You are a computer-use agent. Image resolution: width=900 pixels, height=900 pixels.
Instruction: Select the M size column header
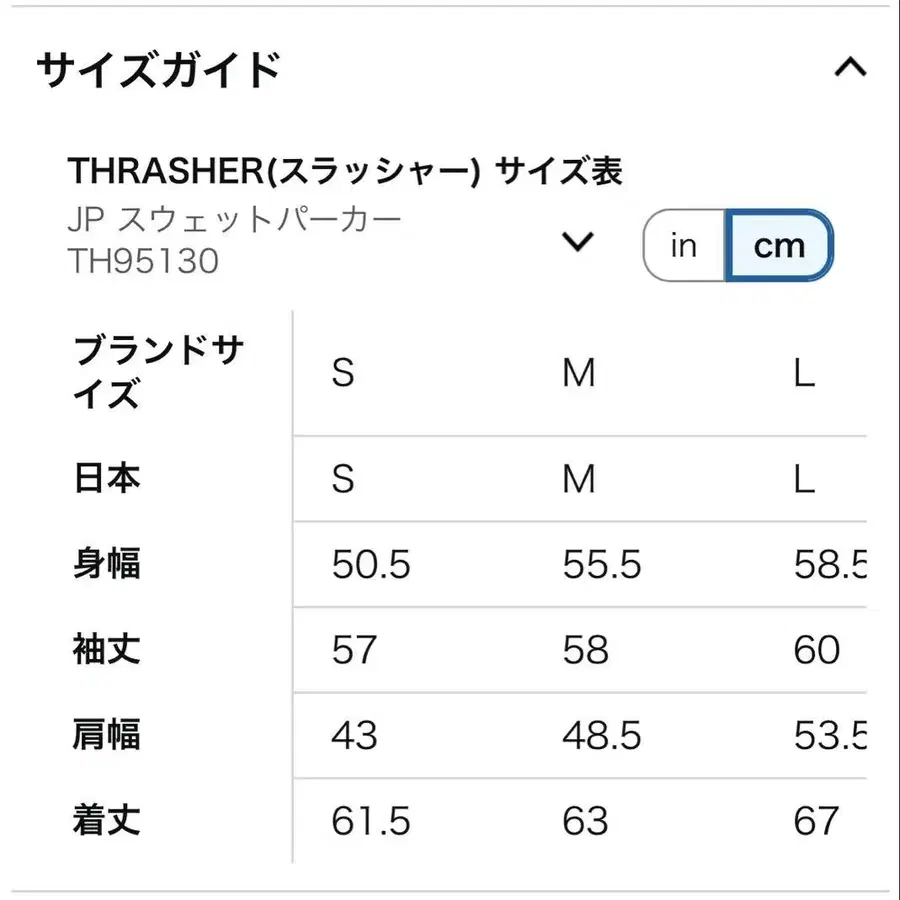coord(578,375)
